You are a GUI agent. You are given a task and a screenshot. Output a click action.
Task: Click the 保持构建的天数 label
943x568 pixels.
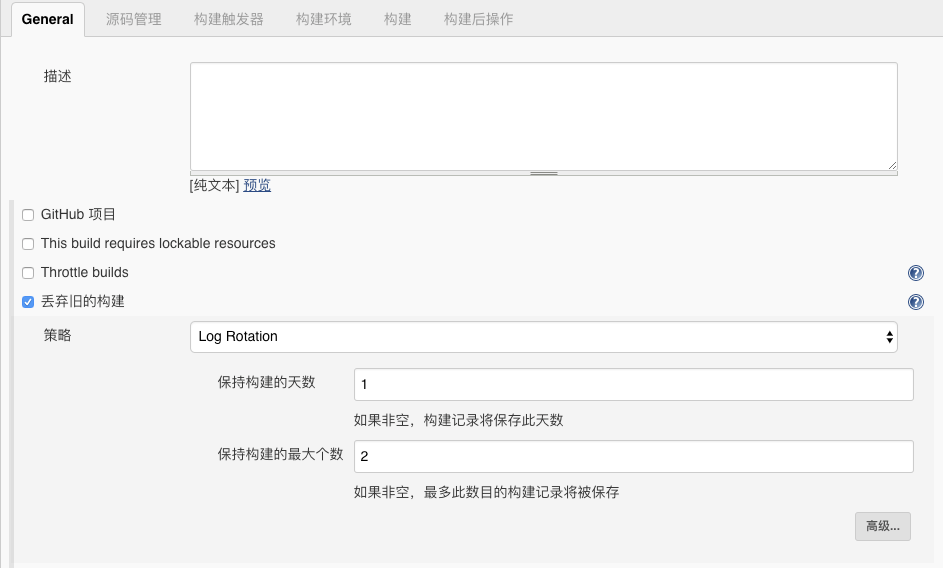266,382
